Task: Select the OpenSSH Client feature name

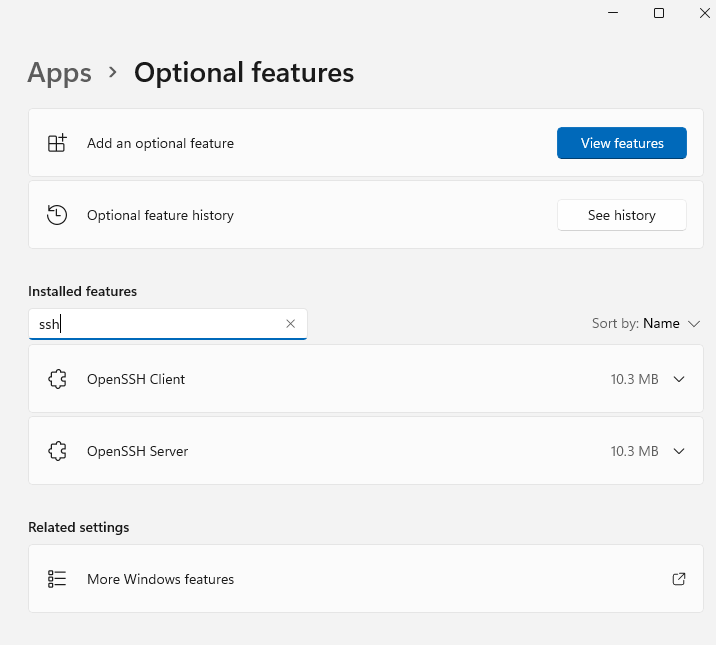Action: pos(136,380)
